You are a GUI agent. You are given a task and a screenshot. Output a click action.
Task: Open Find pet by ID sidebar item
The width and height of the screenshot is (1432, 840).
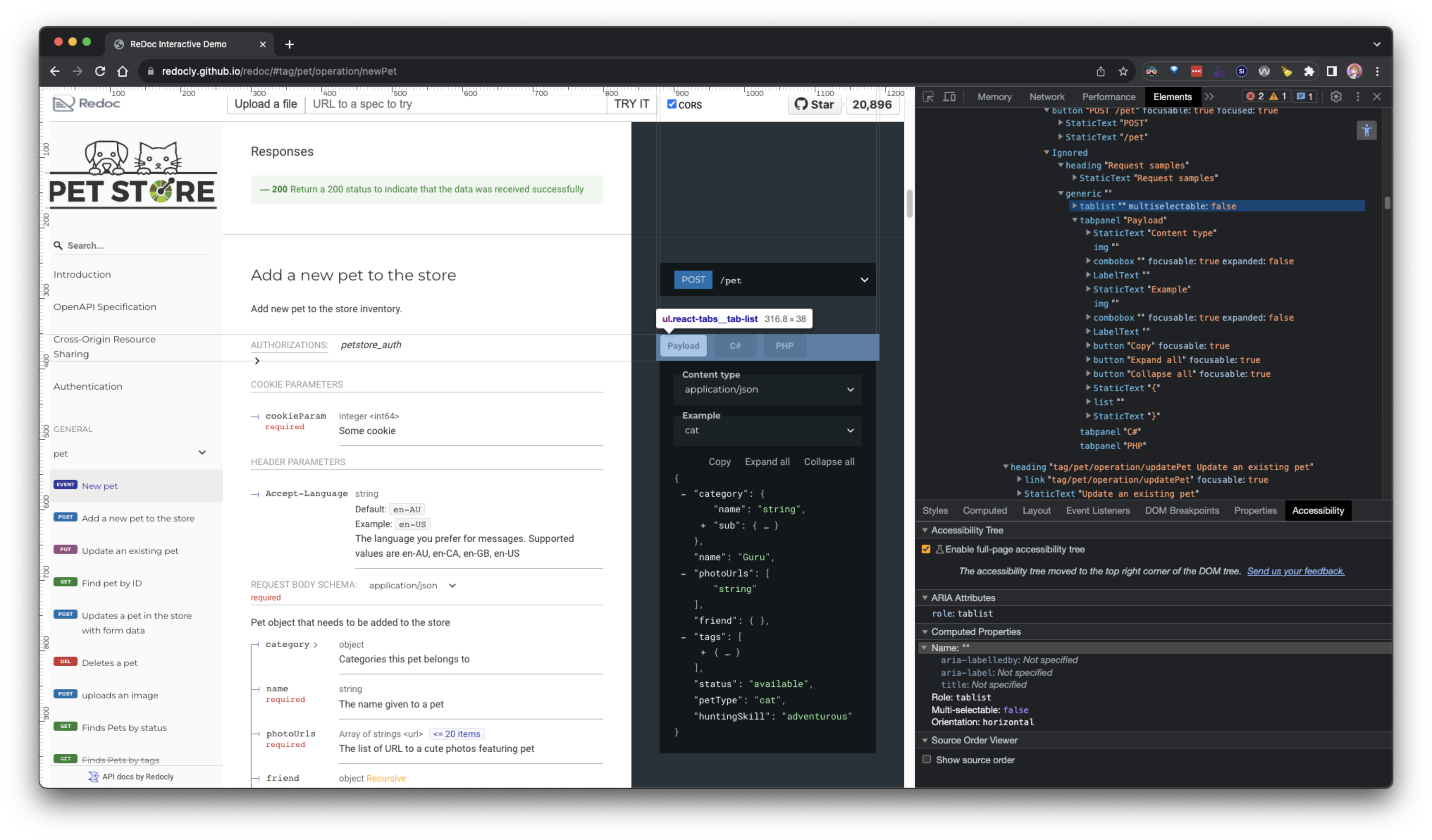click(x=111, y=583)
